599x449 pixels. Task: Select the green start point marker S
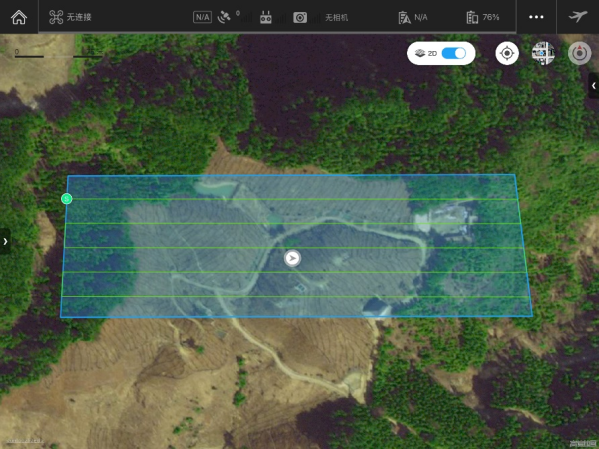coord(67,199)
